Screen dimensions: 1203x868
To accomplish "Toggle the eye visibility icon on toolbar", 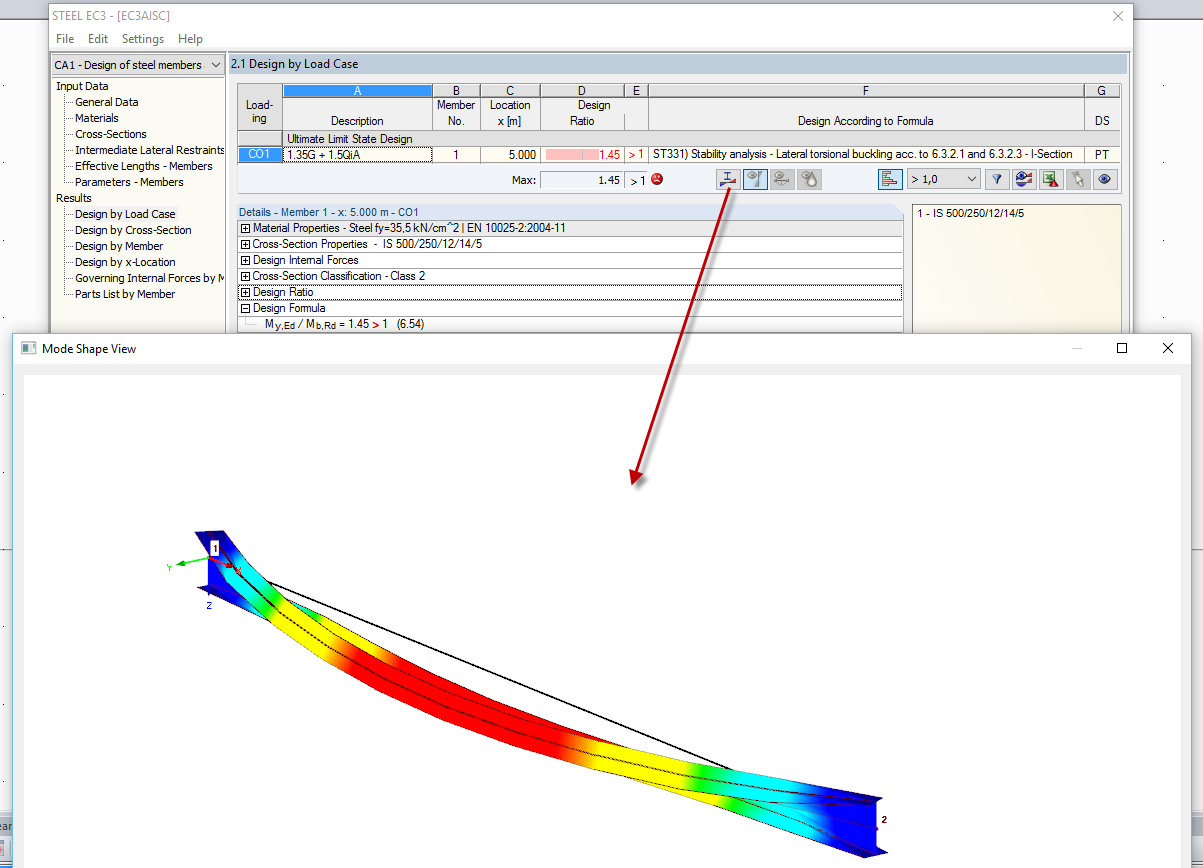I will pos(1104,178).
